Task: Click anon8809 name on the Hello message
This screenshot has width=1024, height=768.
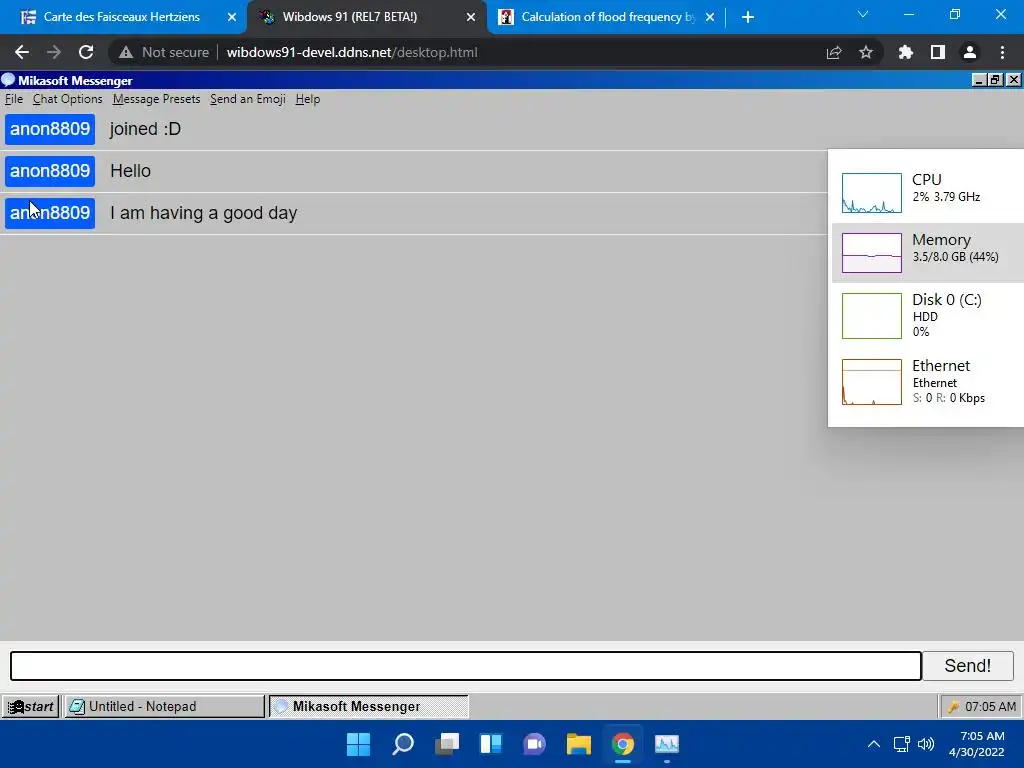Action: coord(50,171)
